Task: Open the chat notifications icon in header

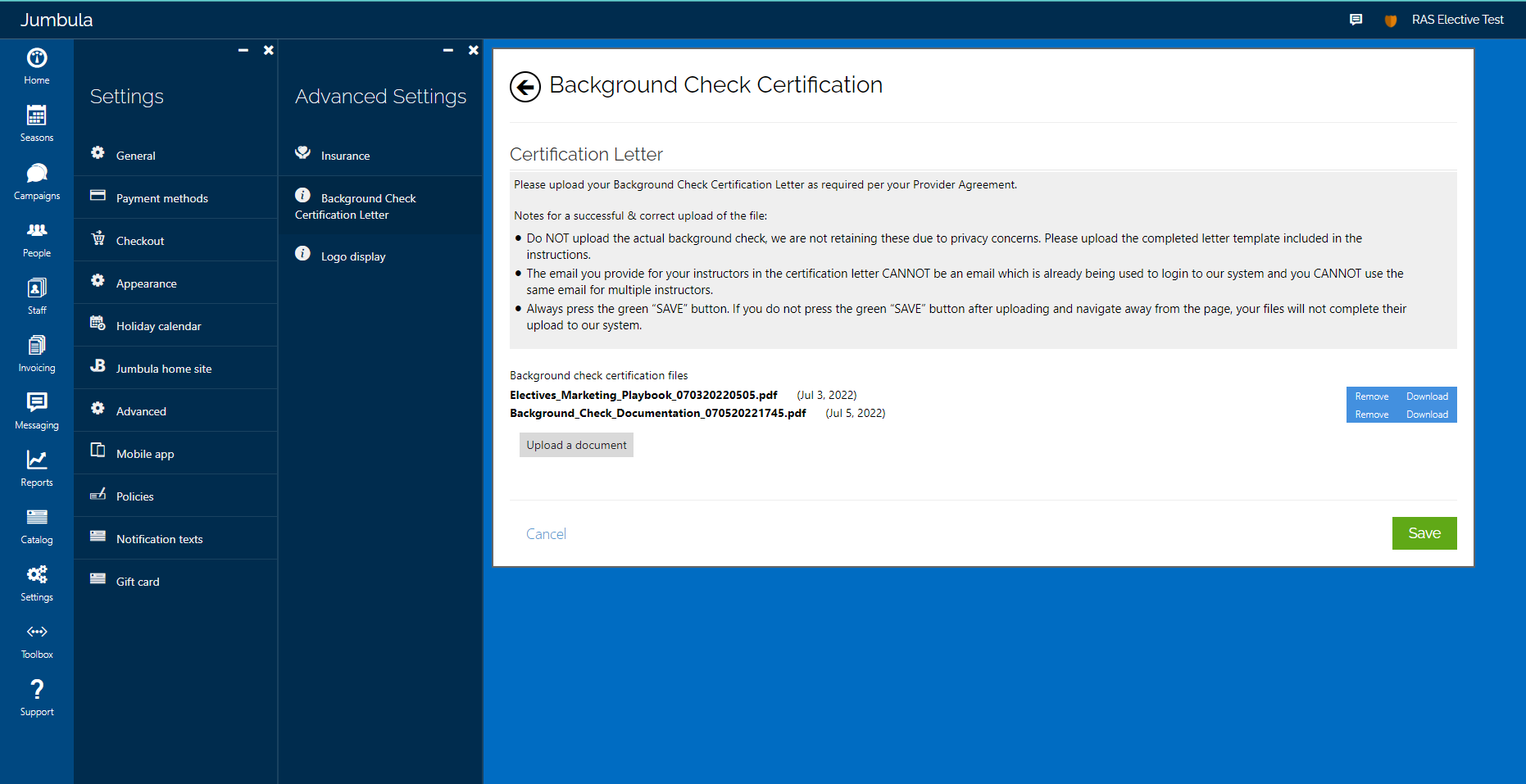Action: (1356, 20)
